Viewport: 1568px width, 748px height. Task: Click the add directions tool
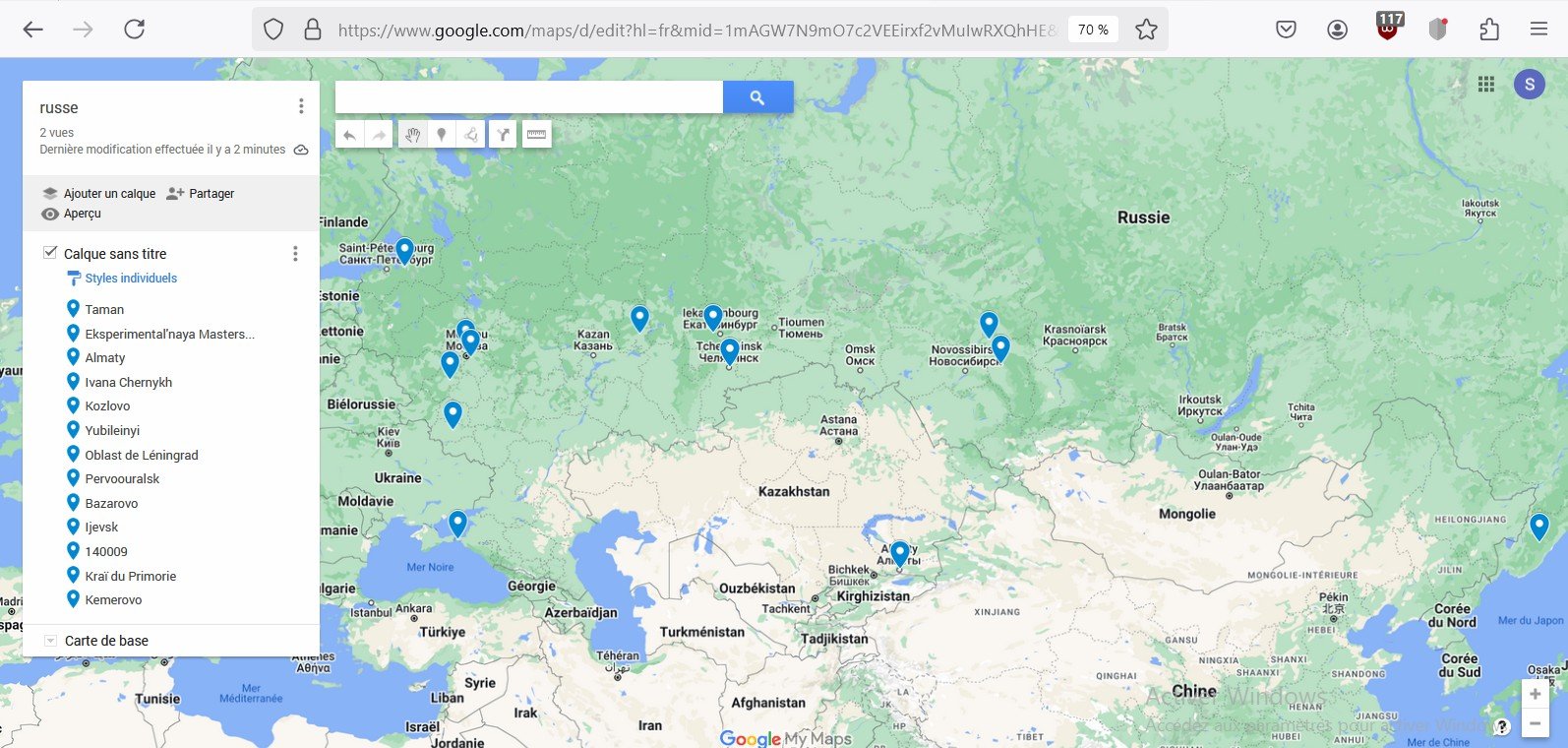point(503,135)
